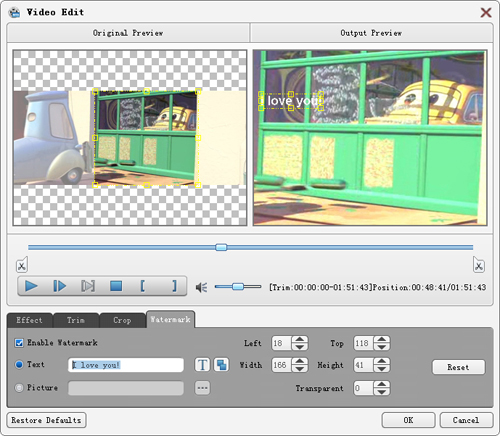This screenshot has height=436, width=500.
Task: Click the Width value field
Action: point(282,365)
